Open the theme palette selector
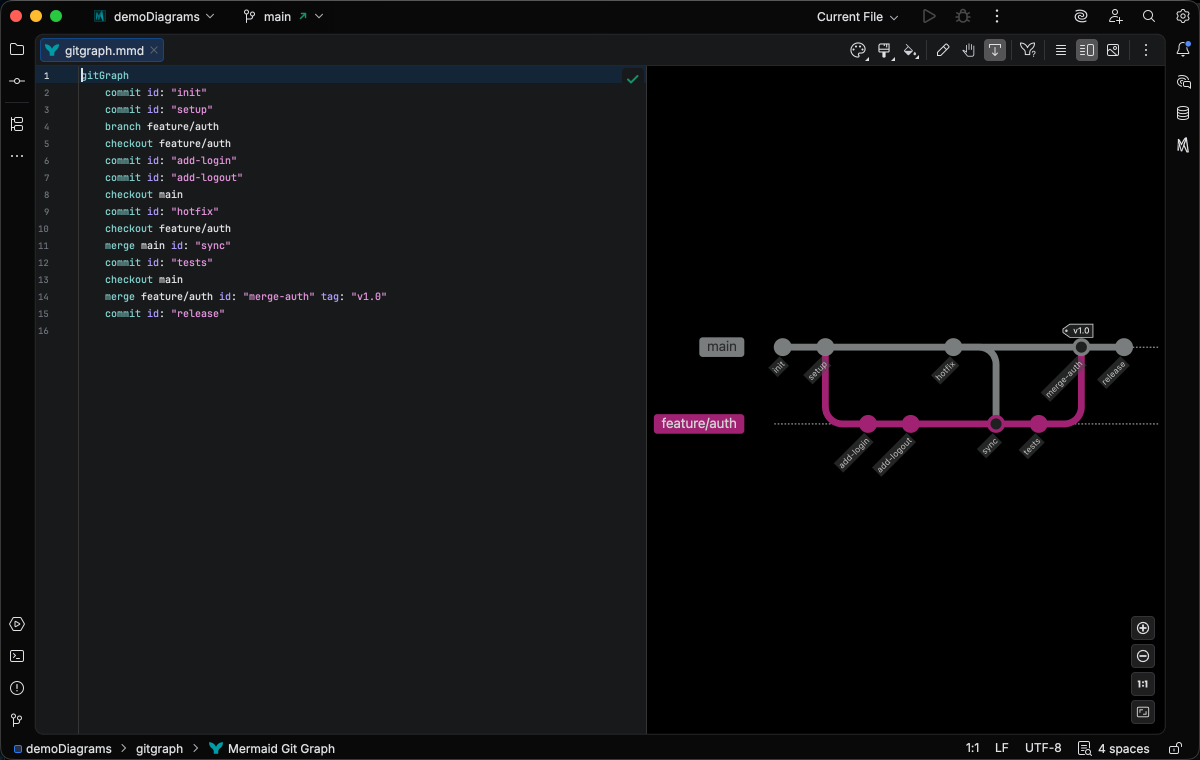 pyautogui.click(x=858, y=50)
